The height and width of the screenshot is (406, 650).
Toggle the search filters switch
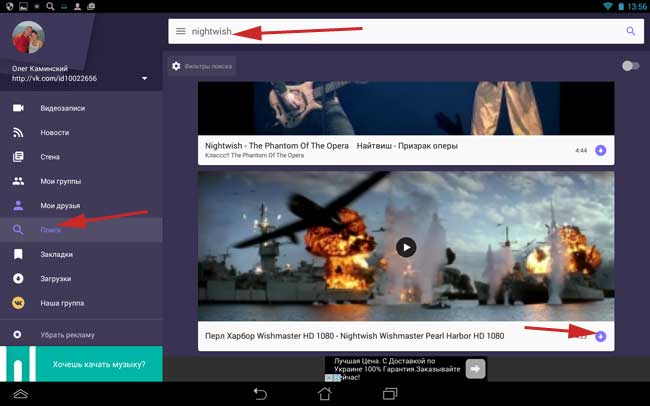630,66
